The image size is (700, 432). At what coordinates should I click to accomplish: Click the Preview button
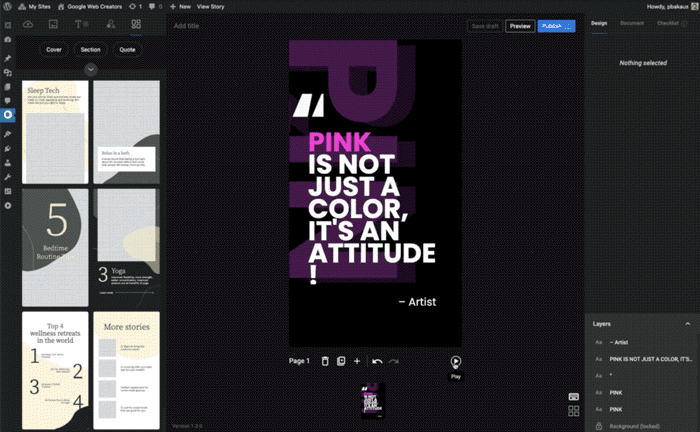coord(519,26)
